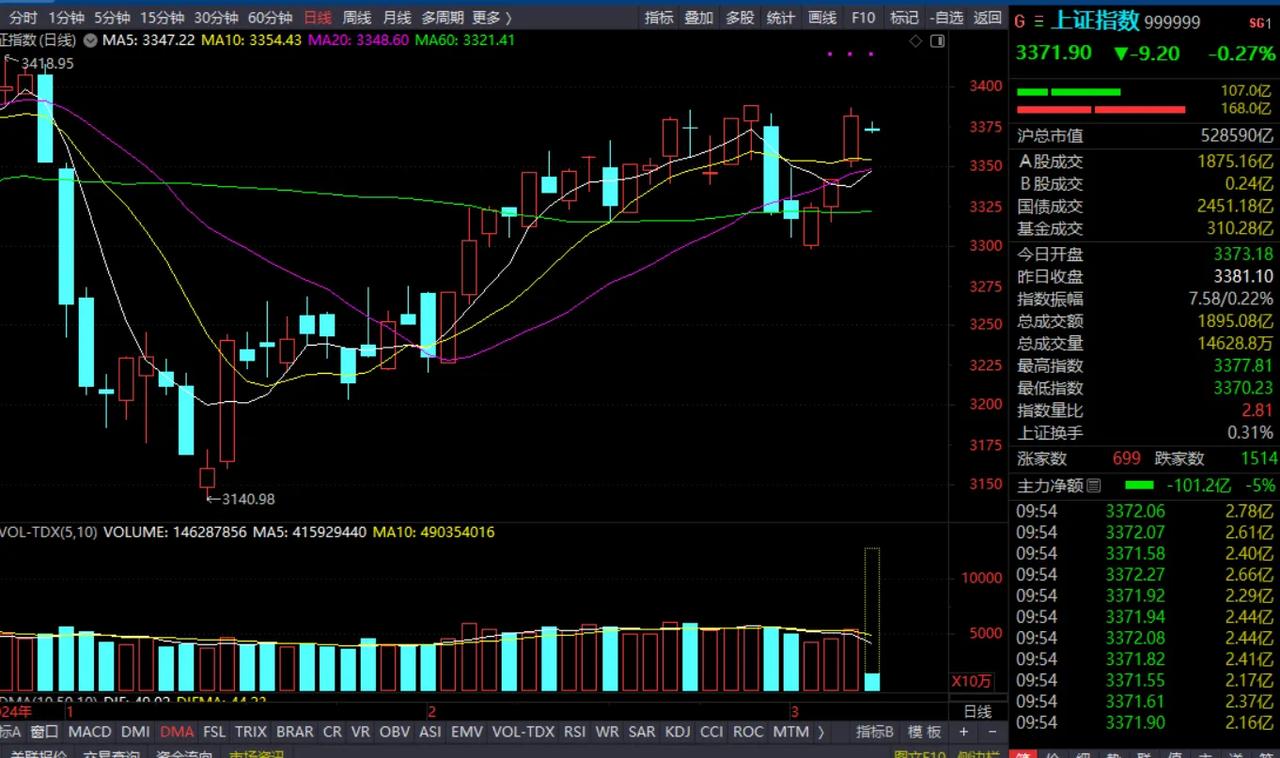The image size is (1280, 758).
Task: Click the minus zoom button at indicator bar
Action: [x=990, y=732]
